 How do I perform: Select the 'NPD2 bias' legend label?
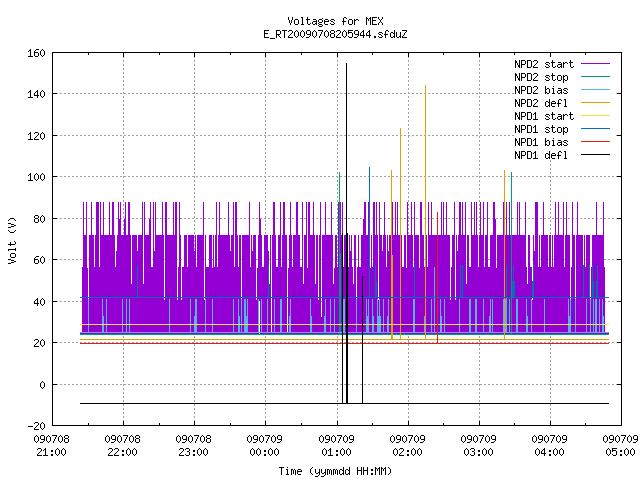(x=541, y=90)
